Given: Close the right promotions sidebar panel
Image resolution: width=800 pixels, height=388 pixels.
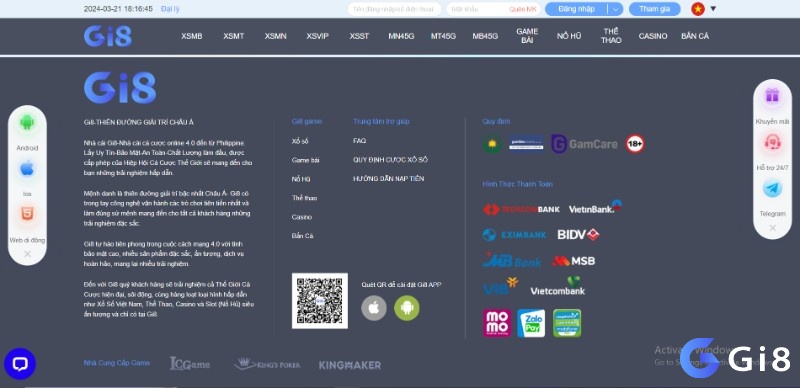Looking at the screenshot, I should click(x=772, y=228).
